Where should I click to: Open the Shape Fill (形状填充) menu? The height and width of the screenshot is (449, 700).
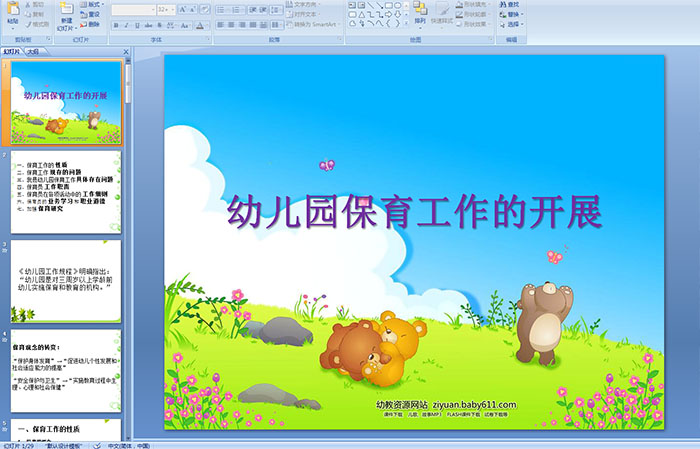[x=473, y=4]
